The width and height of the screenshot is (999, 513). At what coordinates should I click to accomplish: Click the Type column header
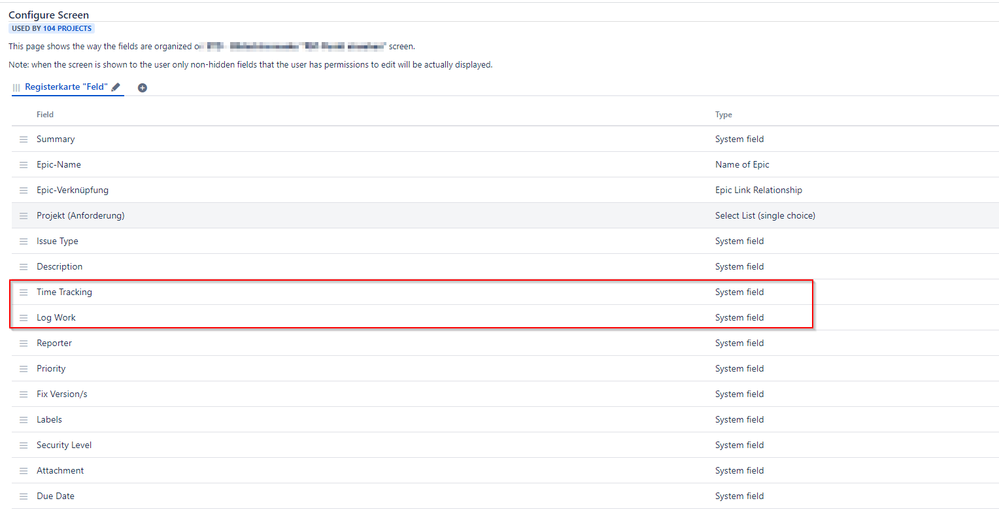pos(724,115)
